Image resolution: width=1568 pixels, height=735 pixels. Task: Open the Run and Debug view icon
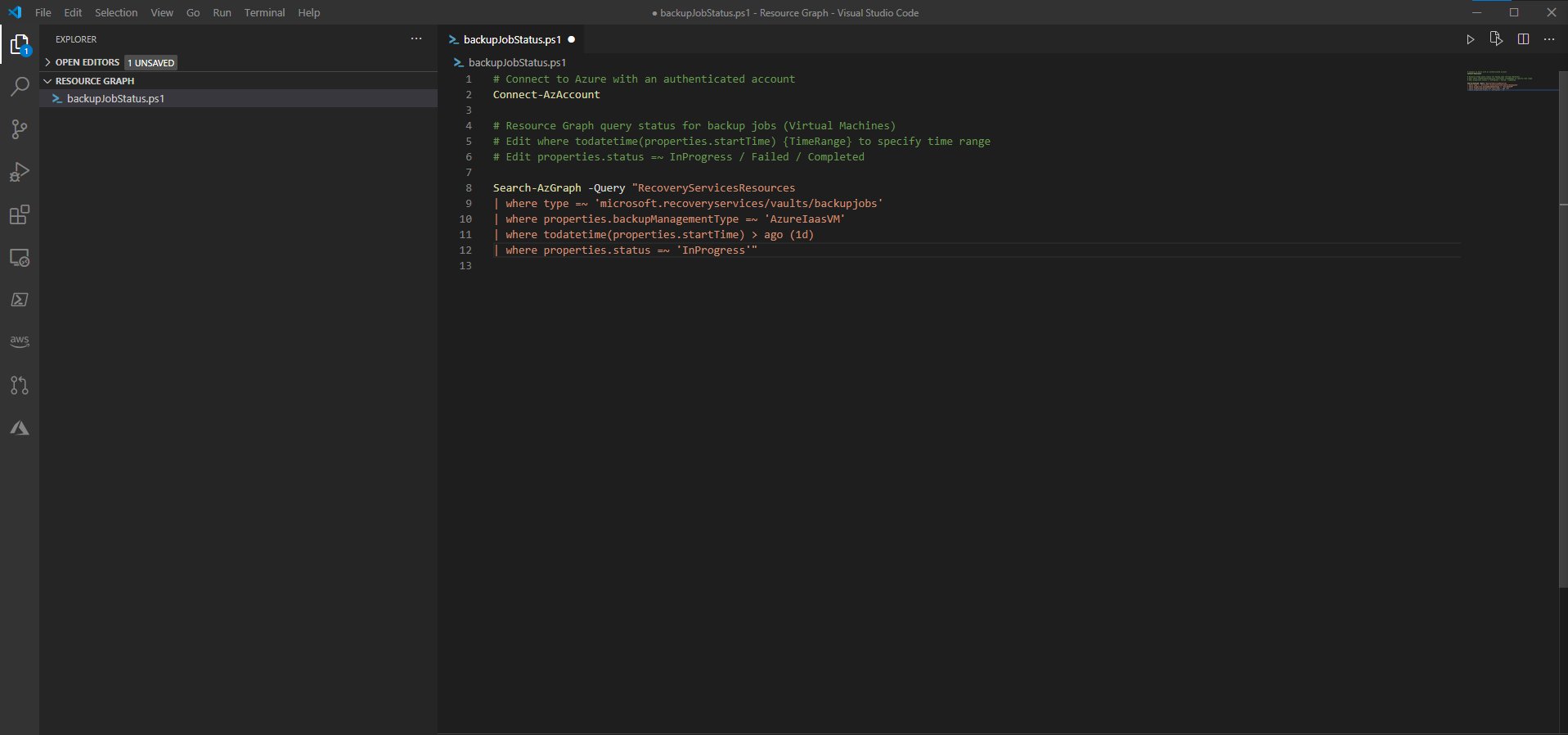[20, 172]
